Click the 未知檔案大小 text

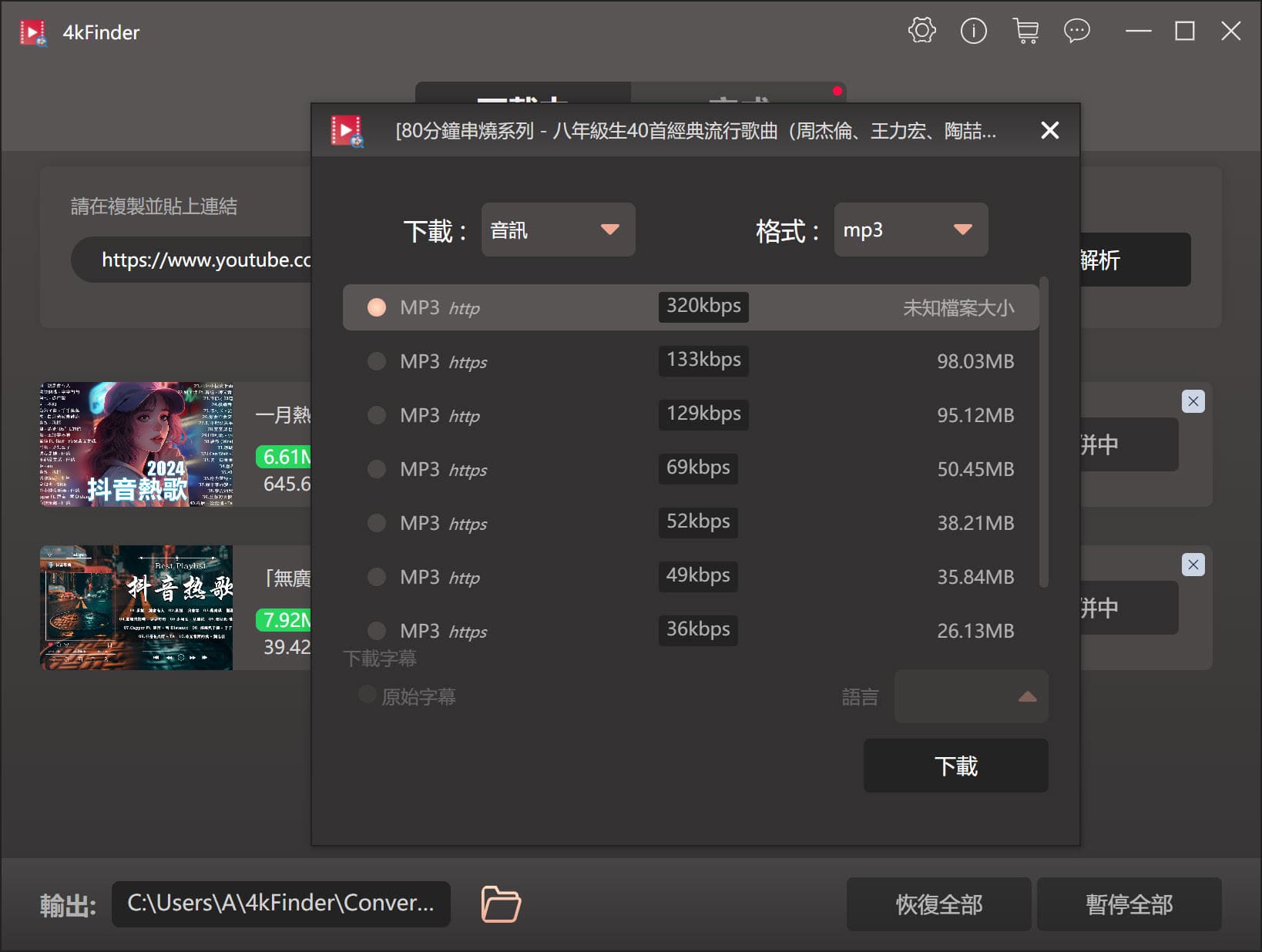click(x=958, y=308)
